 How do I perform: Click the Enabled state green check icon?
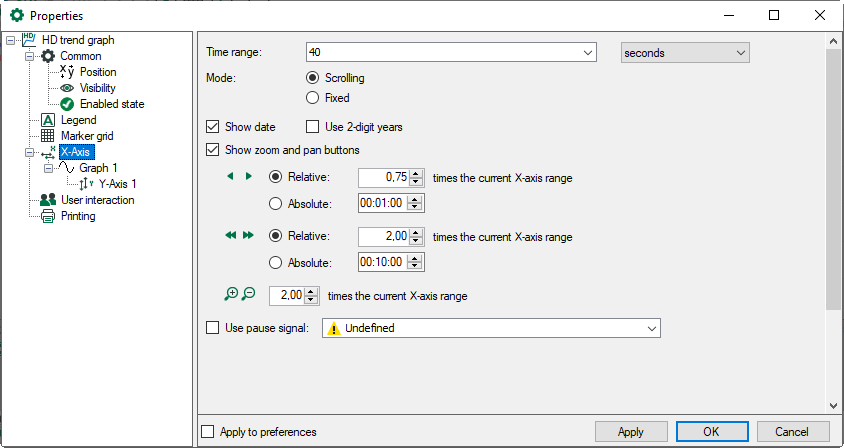pos(67,104)
